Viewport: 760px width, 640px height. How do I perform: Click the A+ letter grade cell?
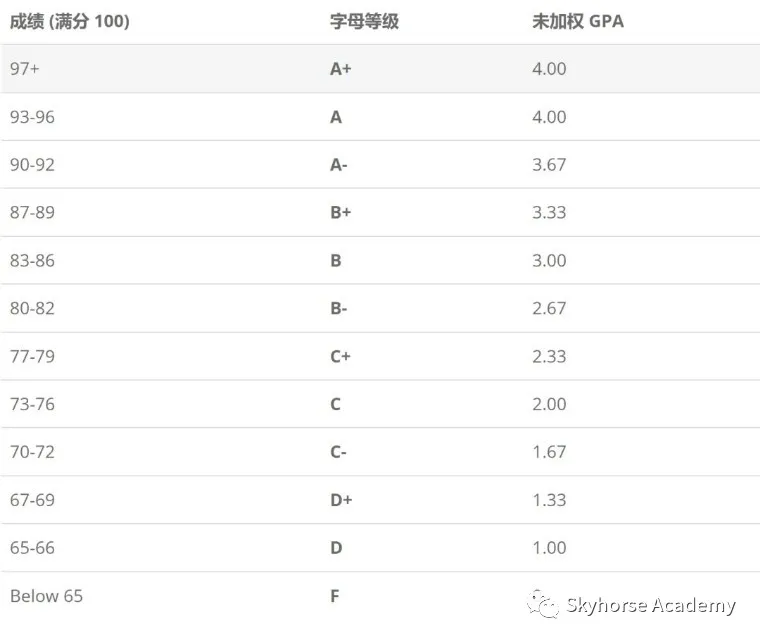click(340, 69)
